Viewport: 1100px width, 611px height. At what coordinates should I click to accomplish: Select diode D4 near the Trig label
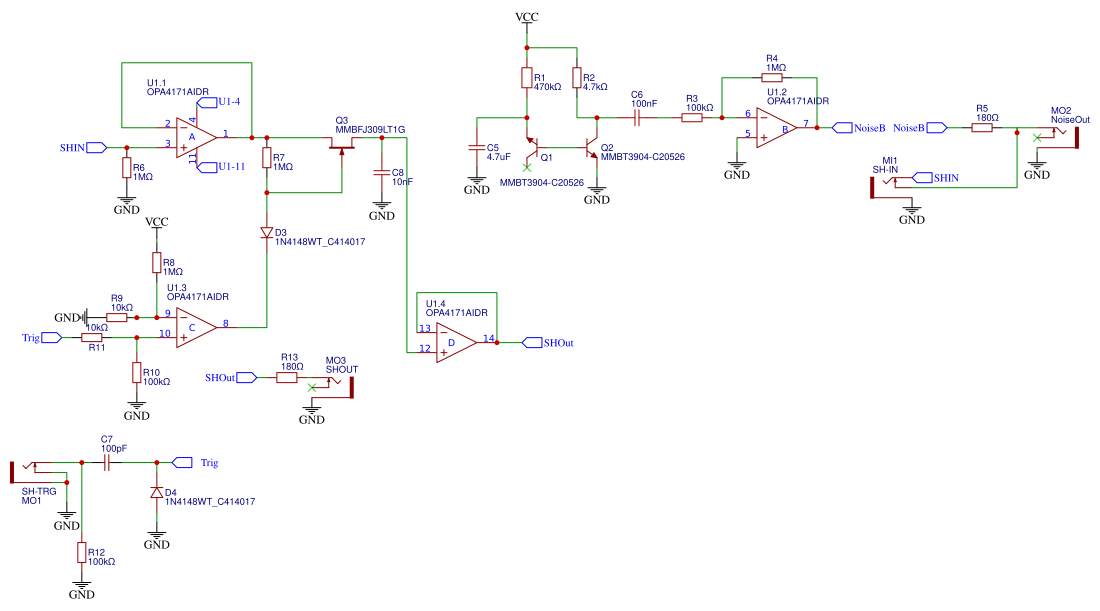(156, 493)
